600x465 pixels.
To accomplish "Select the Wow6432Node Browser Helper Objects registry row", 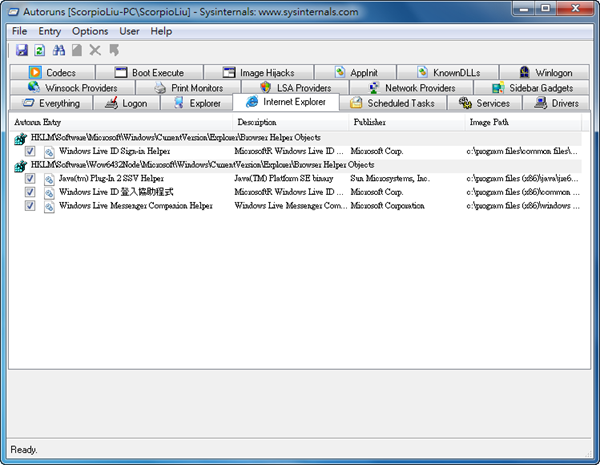I will 200,165.
